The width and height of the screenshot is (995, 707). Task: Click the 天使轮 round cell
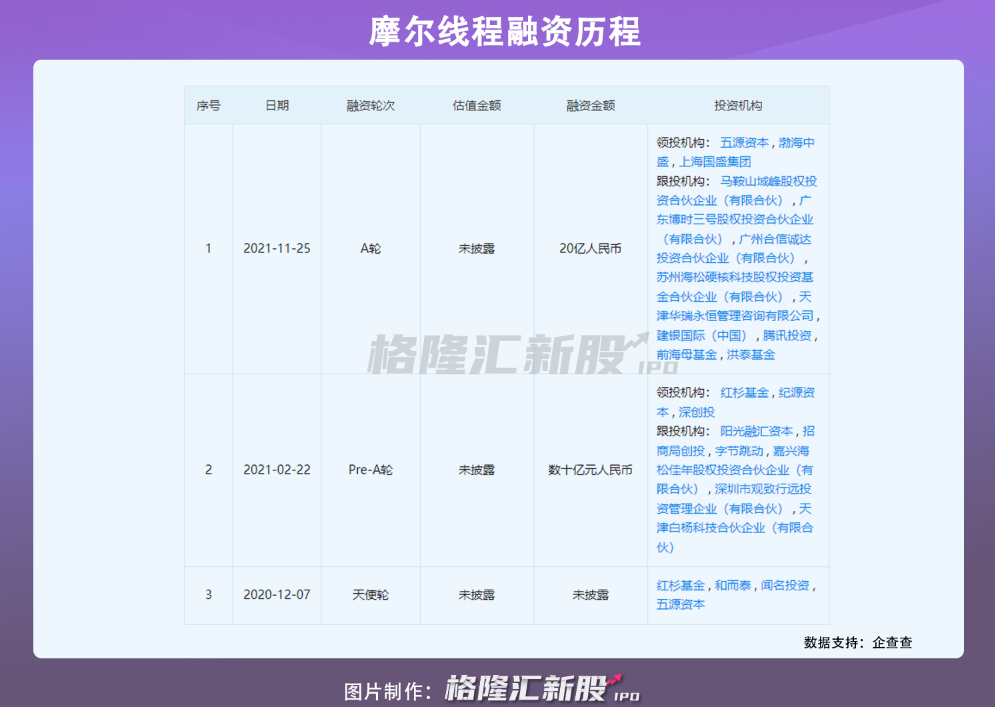(x=371, y=595)
